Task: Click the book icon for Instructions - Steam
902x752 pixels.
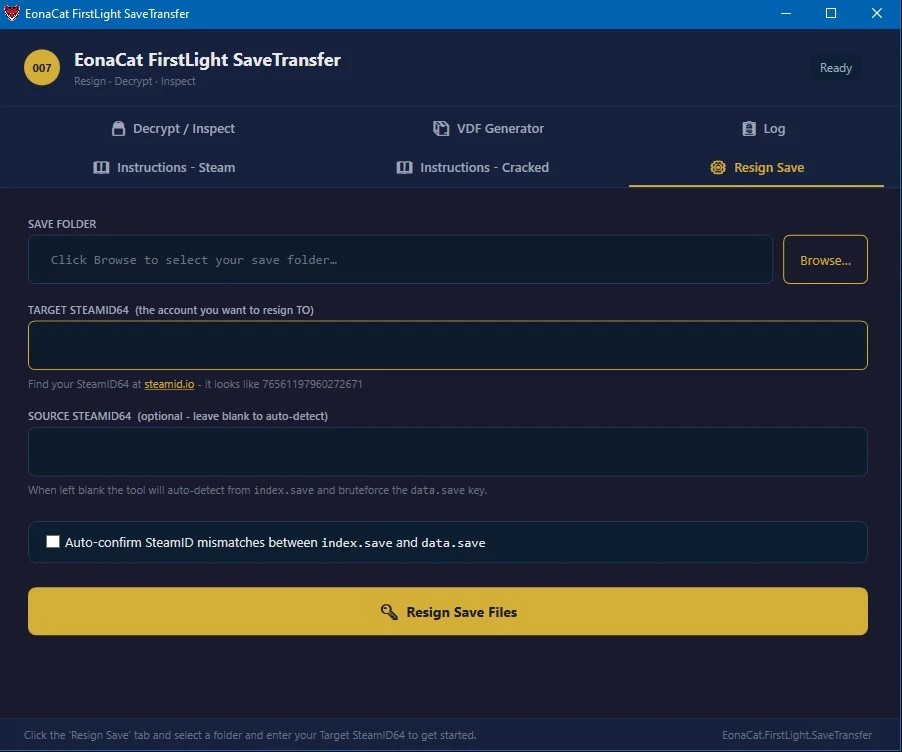Action: point(101,167)
